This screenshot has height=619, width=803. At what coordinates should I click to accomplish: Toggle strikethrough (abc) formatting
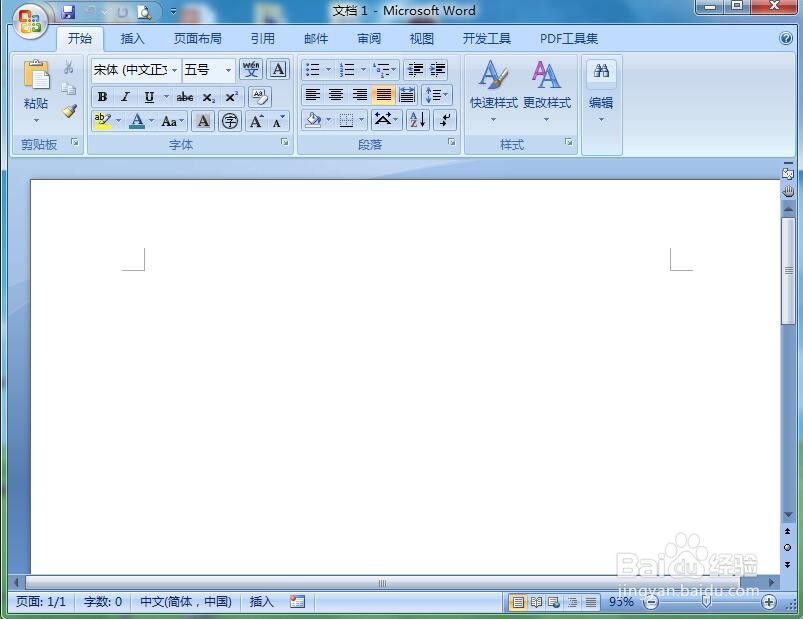[x=185, y=96]
